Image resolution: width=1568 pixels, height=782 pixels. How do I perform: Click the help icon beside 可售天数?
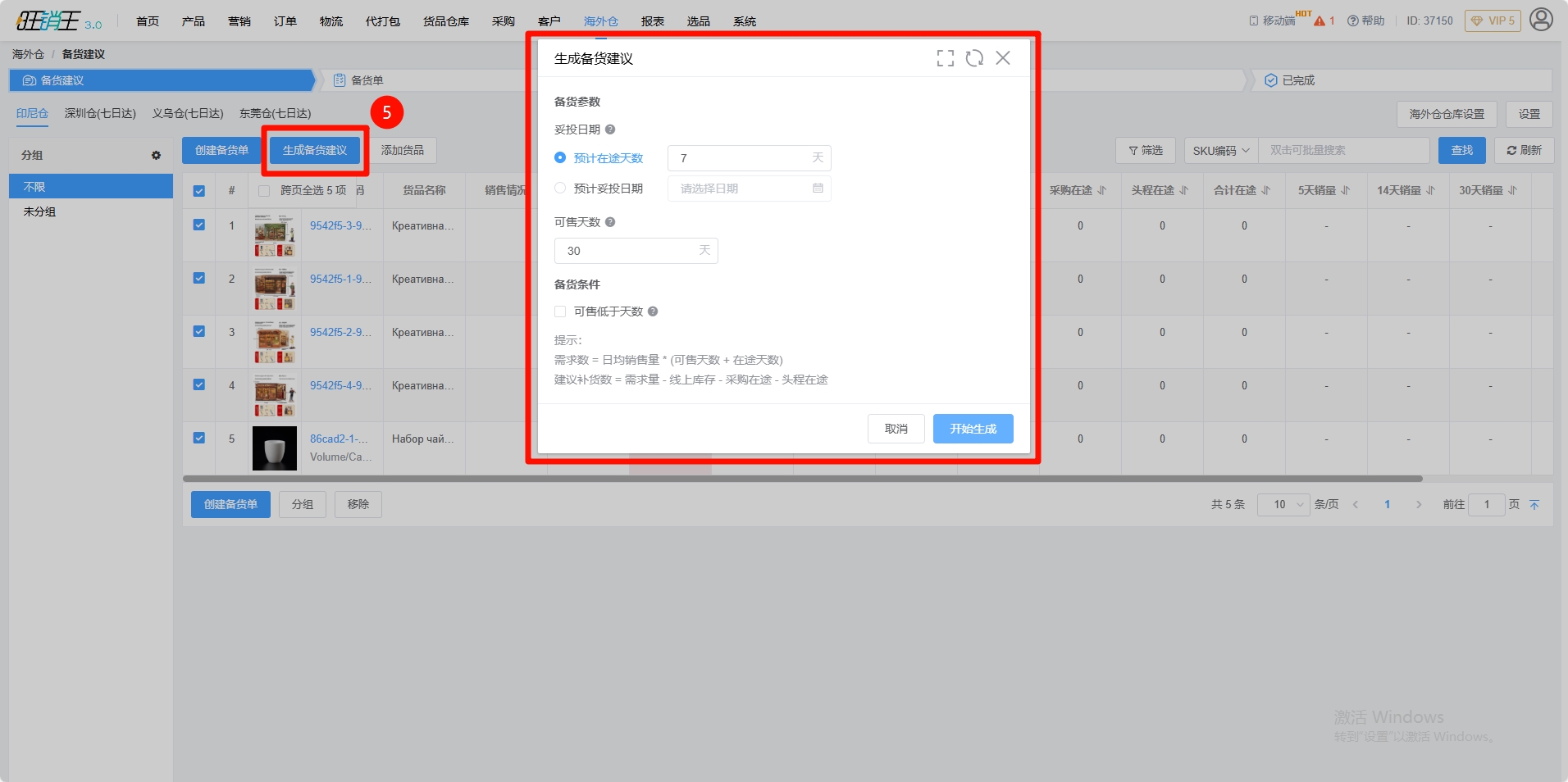pos(610,222)
